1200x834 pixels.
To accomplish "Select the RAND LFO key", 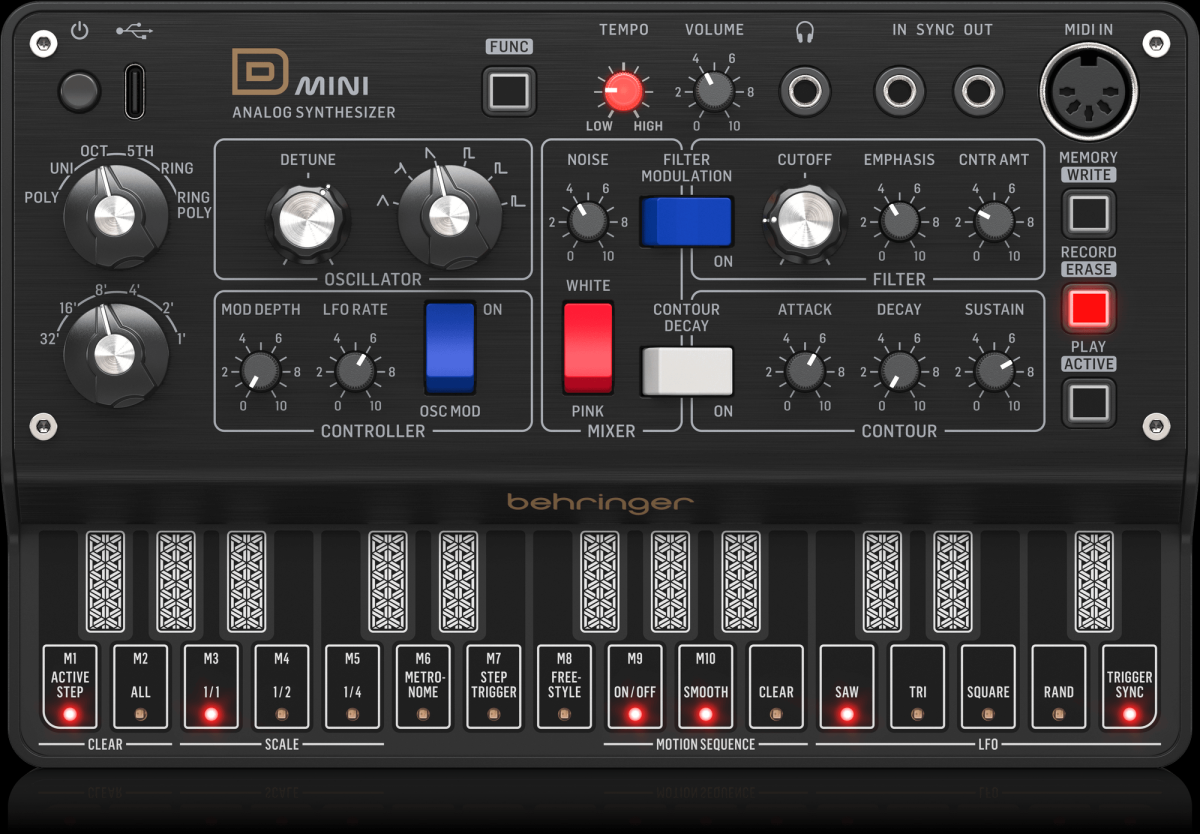I will tap(1059, 686).
